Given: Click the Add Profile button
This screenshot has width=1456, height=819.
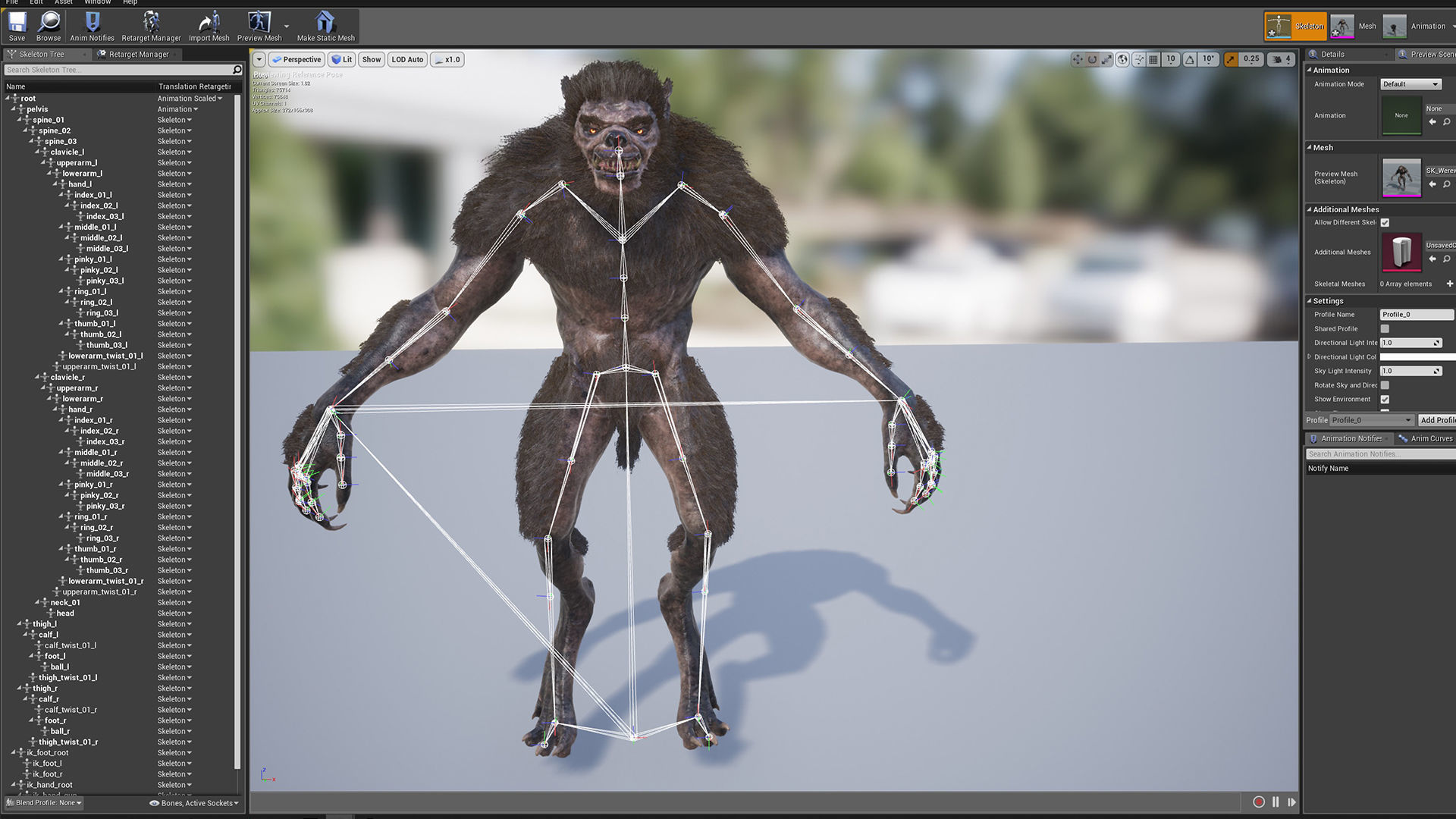Looking at the screenshot, I should (1436, 420).
